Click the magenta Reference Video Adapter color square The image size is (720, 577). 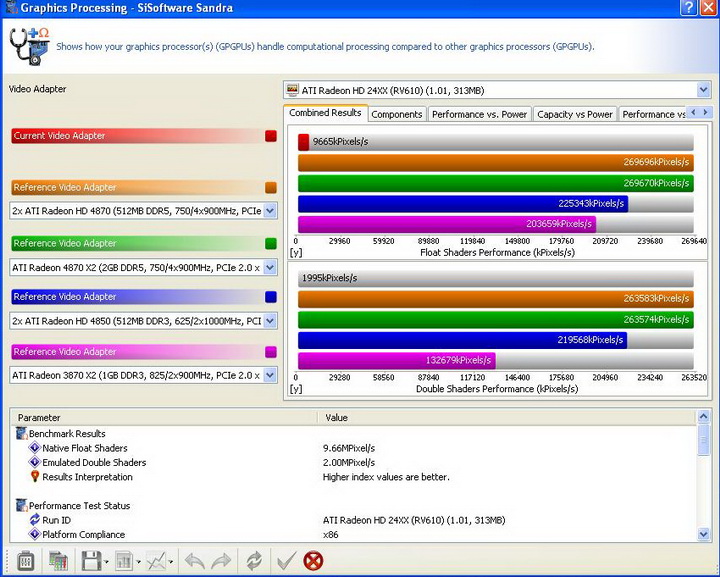[x=271, y=352]
